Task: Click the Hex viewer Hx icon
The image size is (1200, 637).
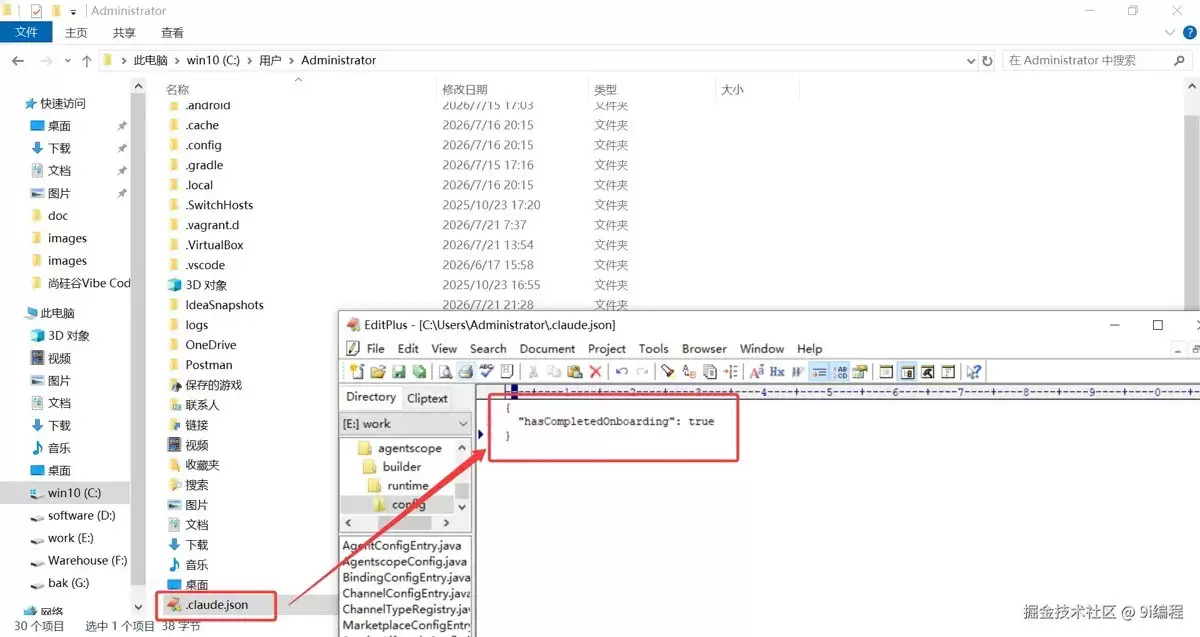Action: click(777, 372)
